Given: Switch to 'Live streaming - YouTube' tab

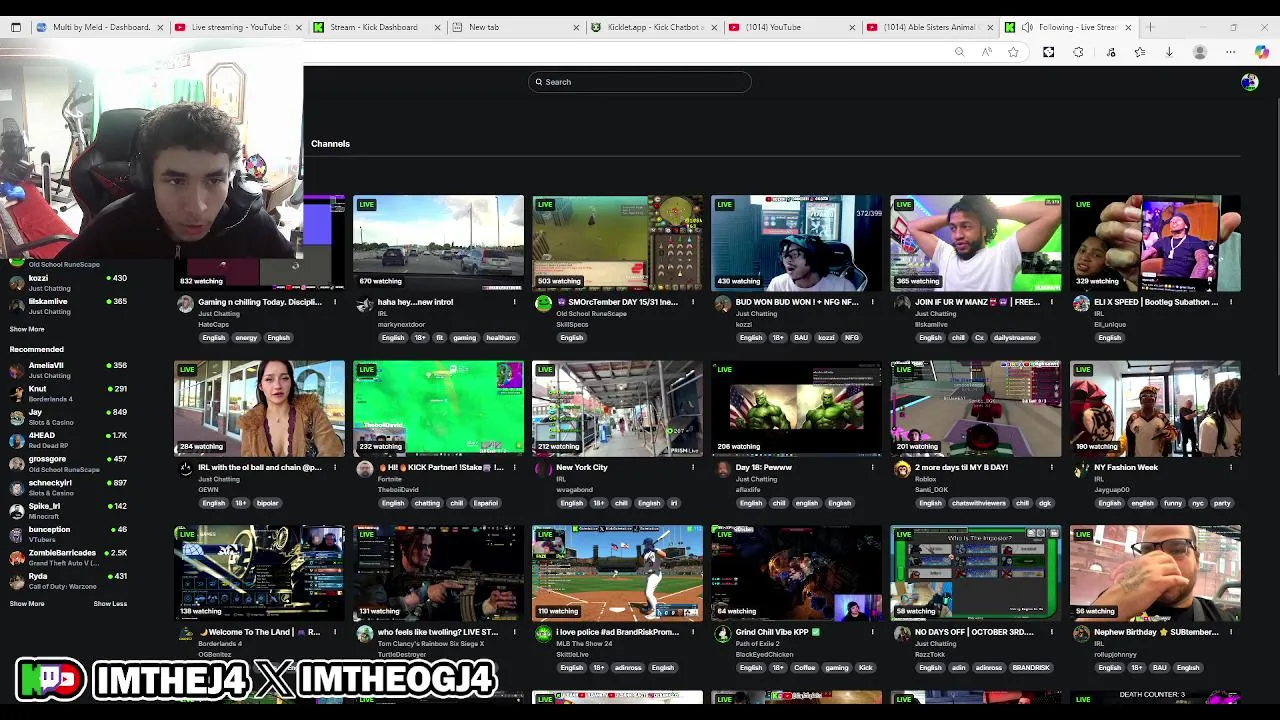Looking at the screenshot, I should point(237,27).
